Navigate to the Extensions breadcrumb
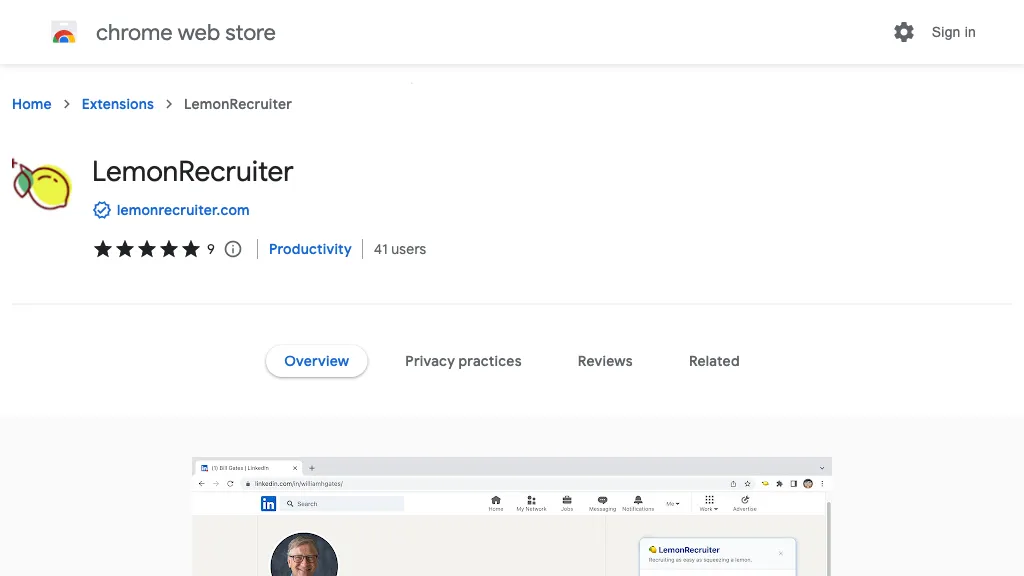 118,104
